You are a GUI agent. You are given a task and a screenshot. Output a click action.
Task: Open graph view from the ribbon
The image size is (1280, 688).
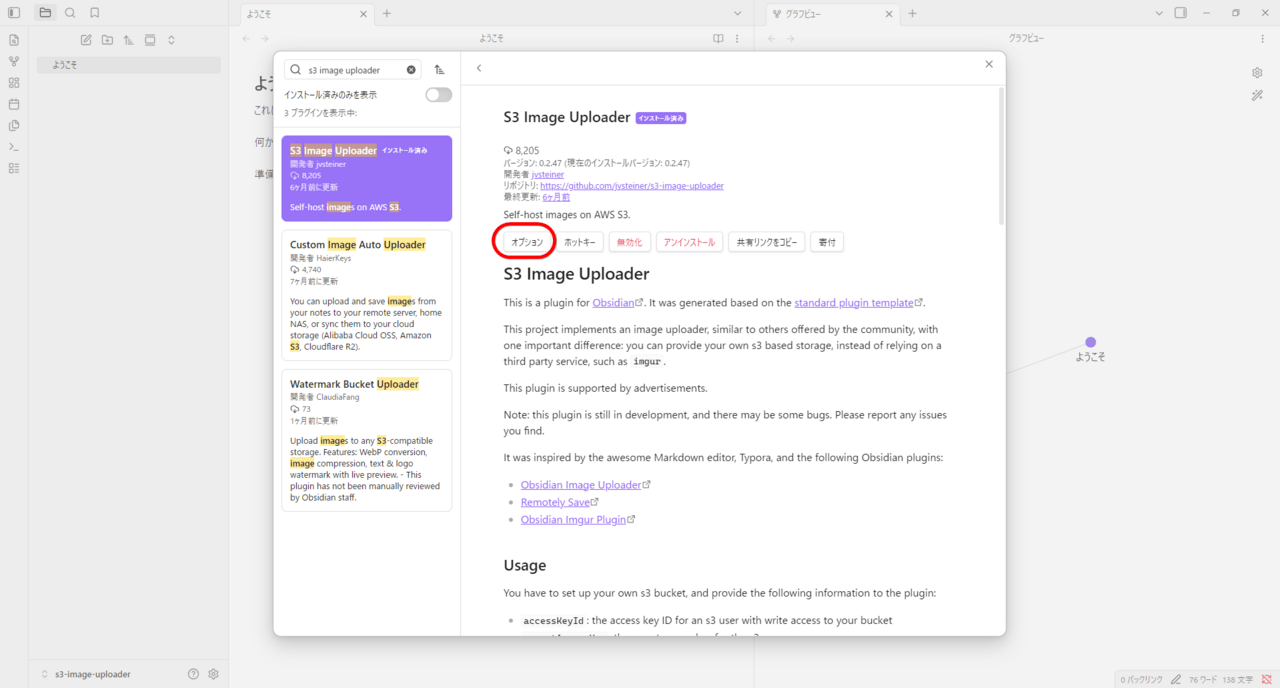14,61
